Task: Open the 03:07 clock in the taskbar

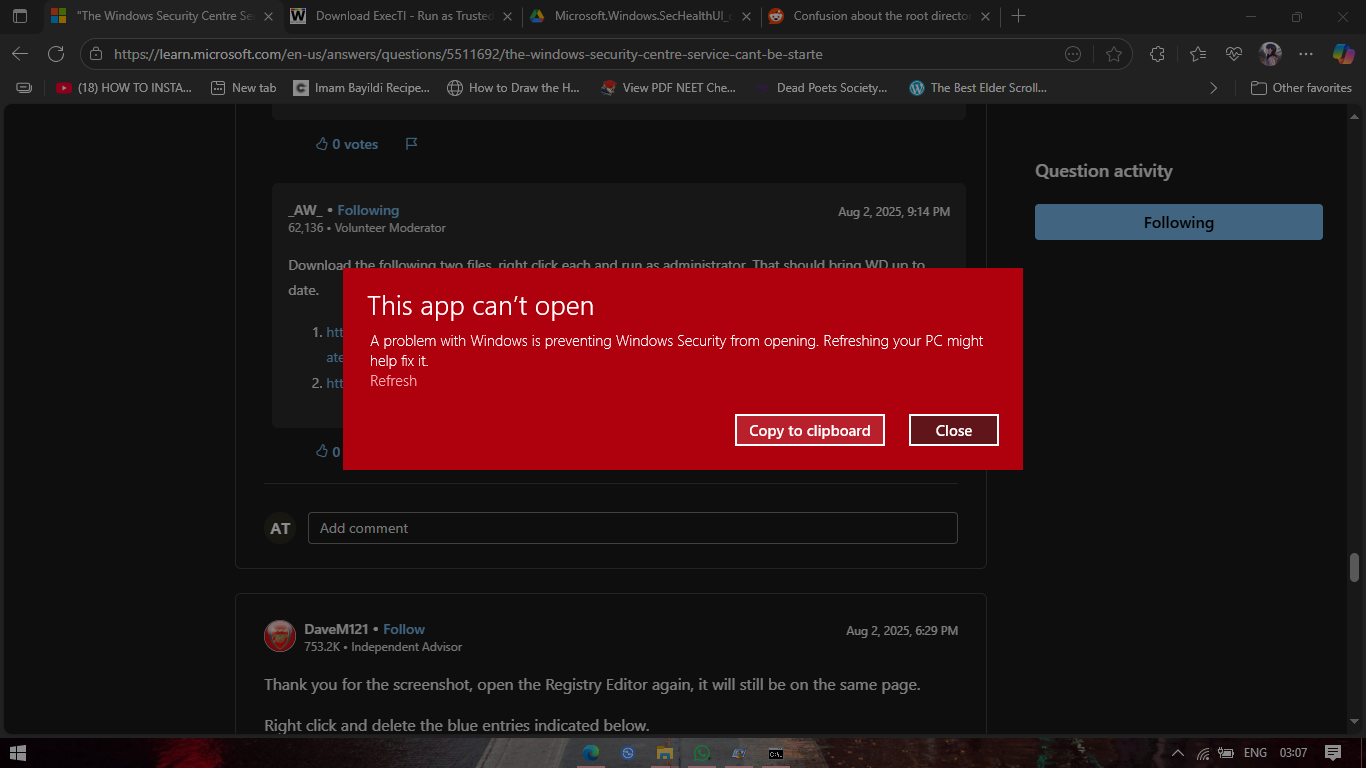Action: [x=1293, y=753]
